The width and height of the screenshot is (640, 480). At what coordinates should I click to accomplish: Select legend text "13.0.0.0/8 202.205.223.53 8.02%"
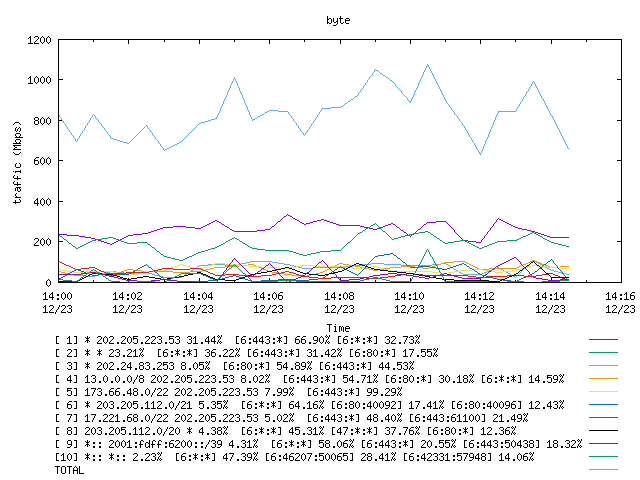click(177, 379)
